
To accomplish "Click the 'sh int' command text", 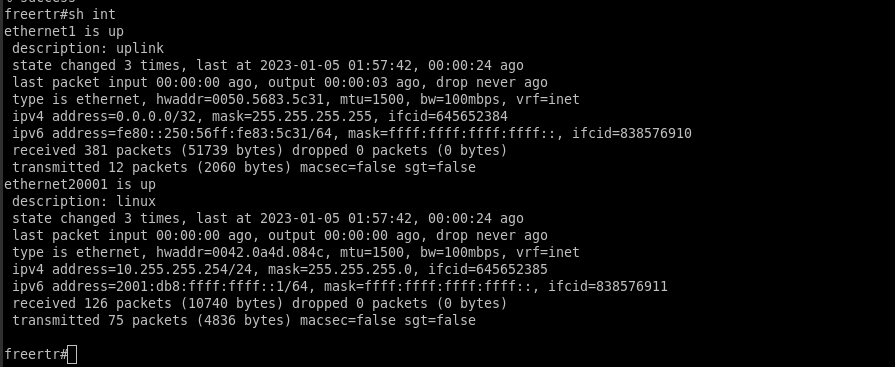I will pos(92,14).
